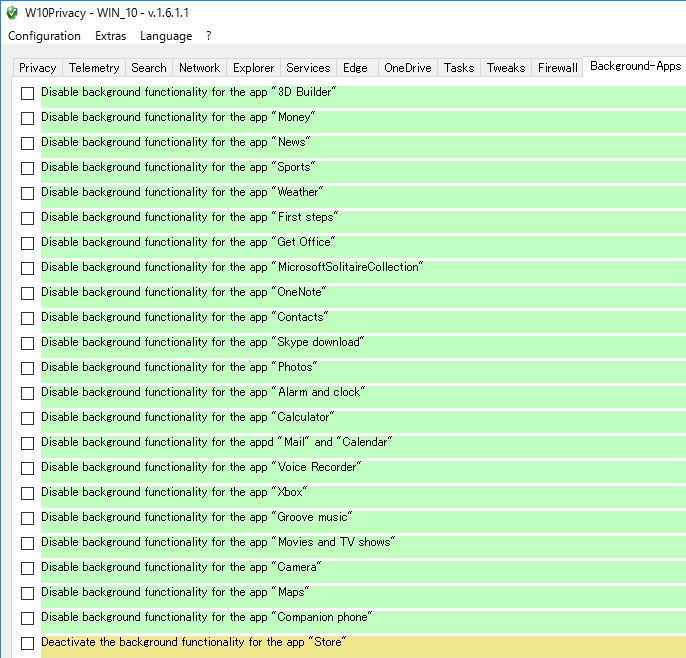Image resolution: width=686 pixels, height=658 pixels.
Task: Tick the First steps app checkbox
Action: (x=27, y=218)
